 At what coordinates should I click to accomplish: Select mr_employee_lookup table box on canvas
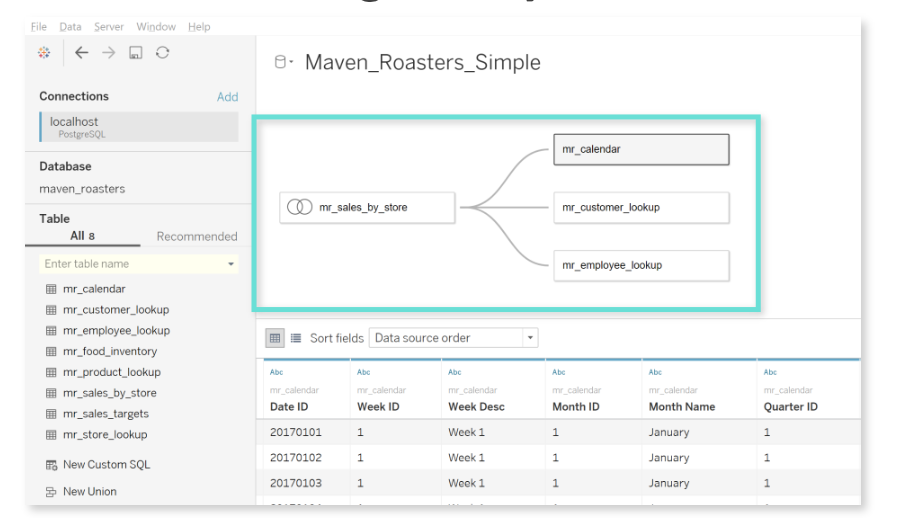tap(641, 265)
